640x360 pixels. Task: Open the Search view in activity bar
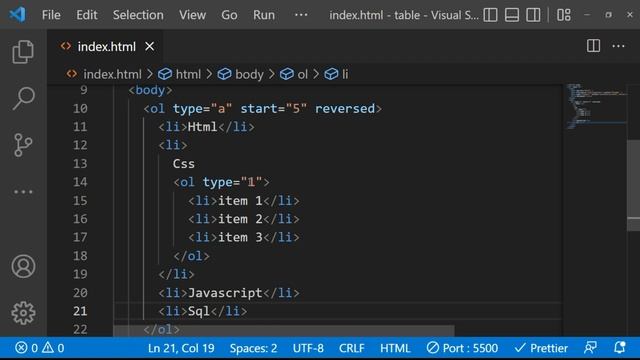click(x=23, y=98)
